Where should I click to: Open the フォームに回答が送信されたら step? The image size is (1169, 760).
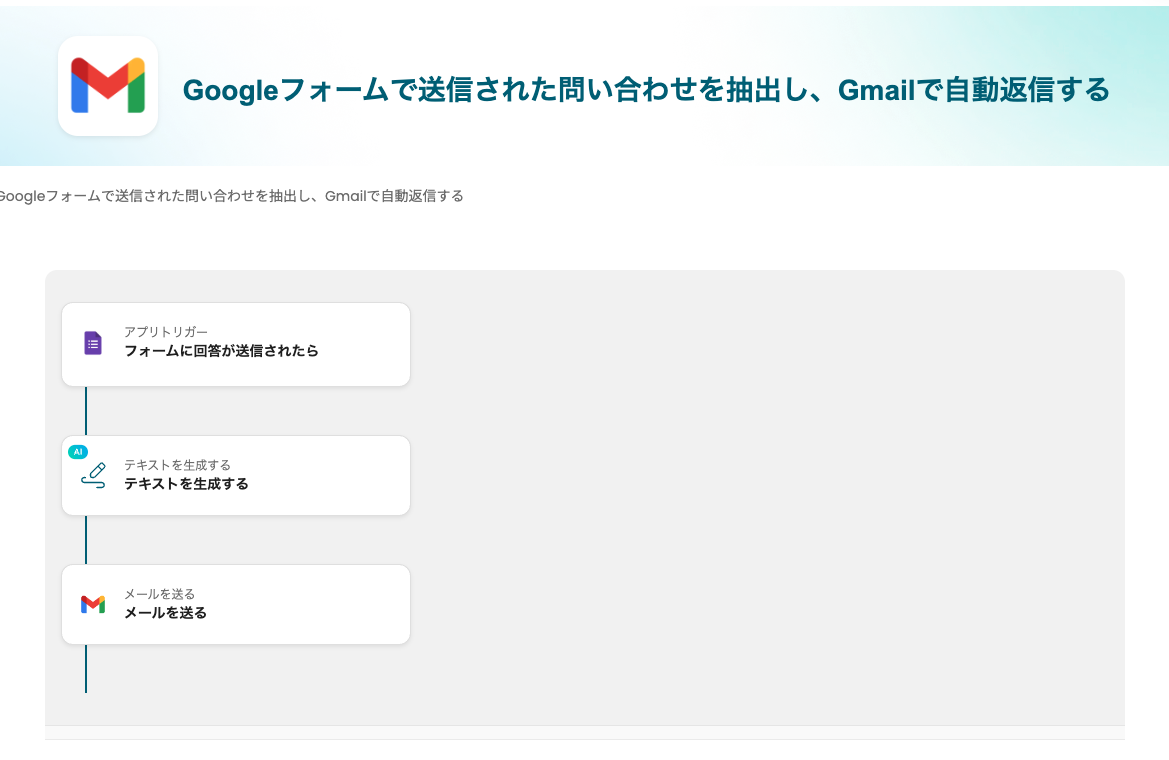pos(221,351)
